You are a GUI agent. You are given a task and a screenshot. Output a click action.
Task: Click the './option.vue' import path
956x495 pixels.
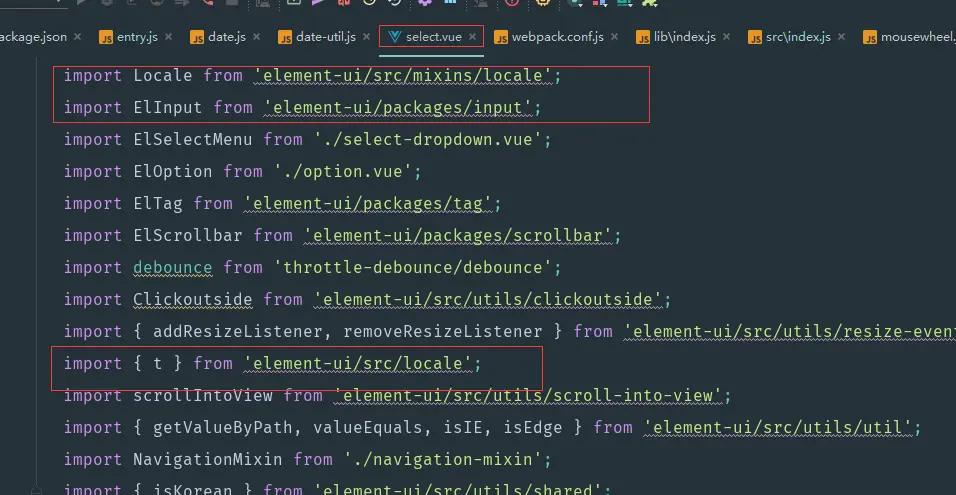pyautogui.click(x=343, y=172)
